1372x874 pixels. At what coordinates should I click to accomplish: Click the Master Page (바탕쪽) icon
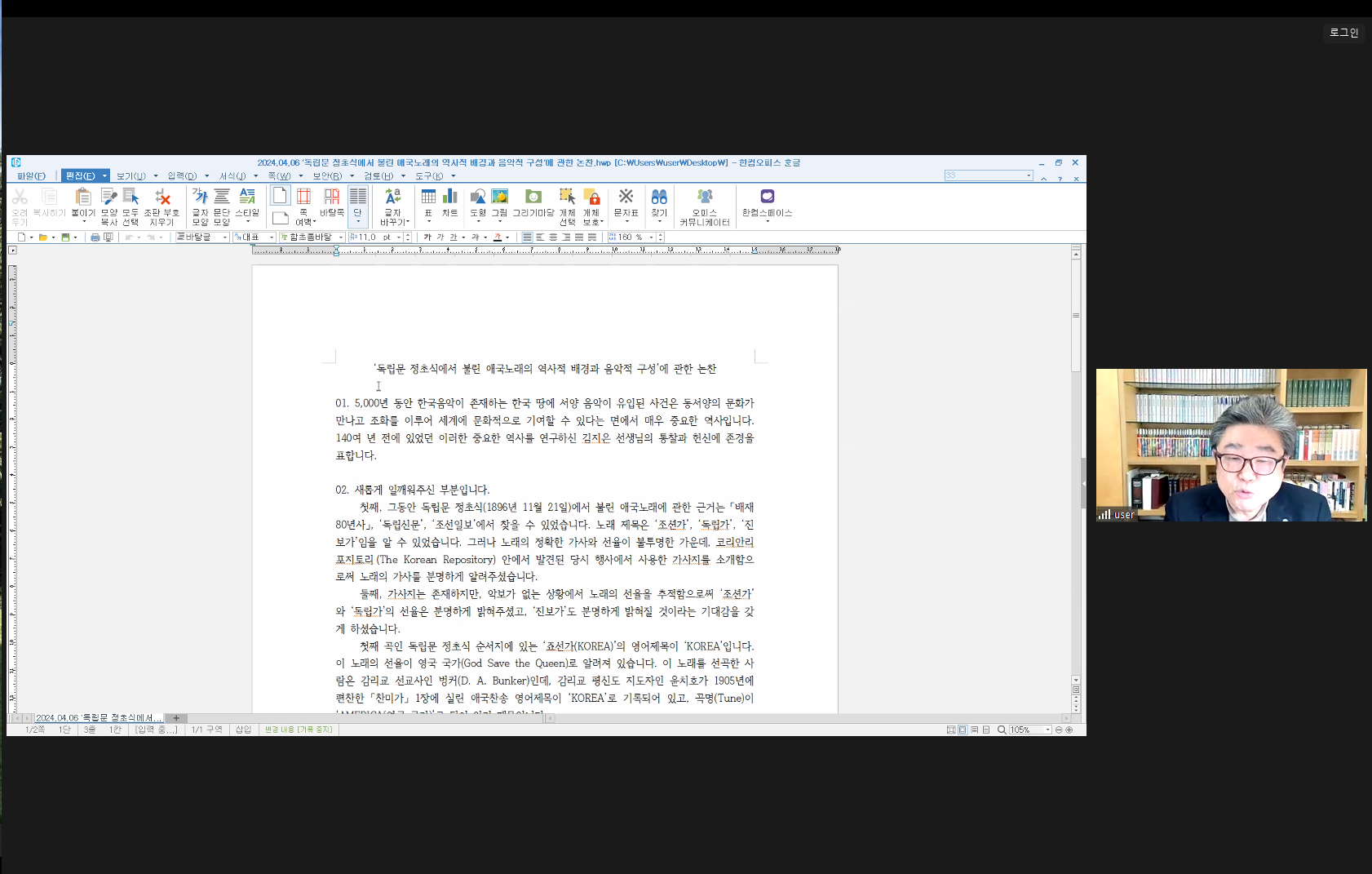[332, 197]
